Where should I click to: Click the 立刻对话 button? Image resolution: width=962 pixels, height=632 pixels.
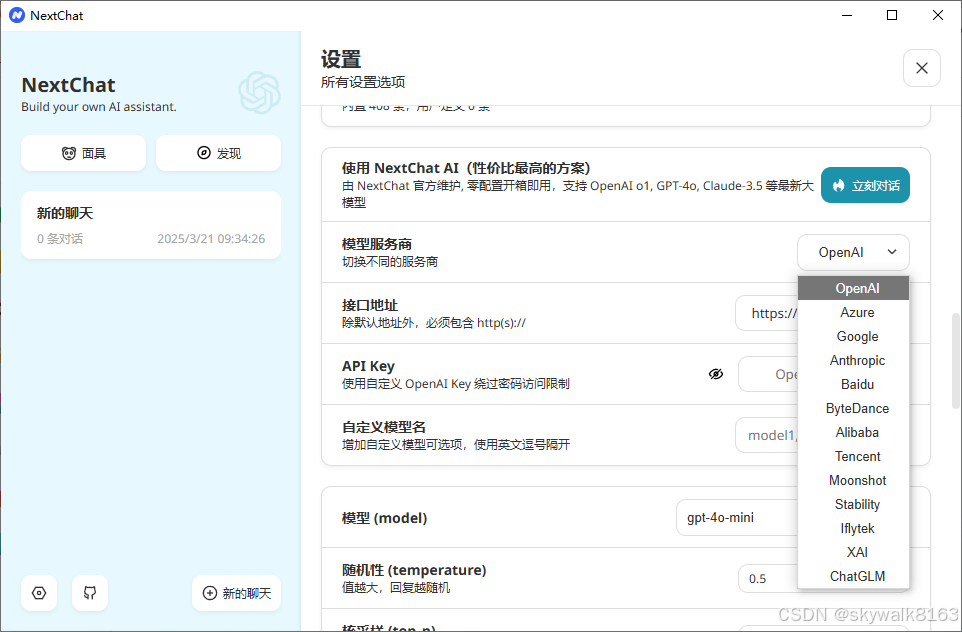(865, 185)
